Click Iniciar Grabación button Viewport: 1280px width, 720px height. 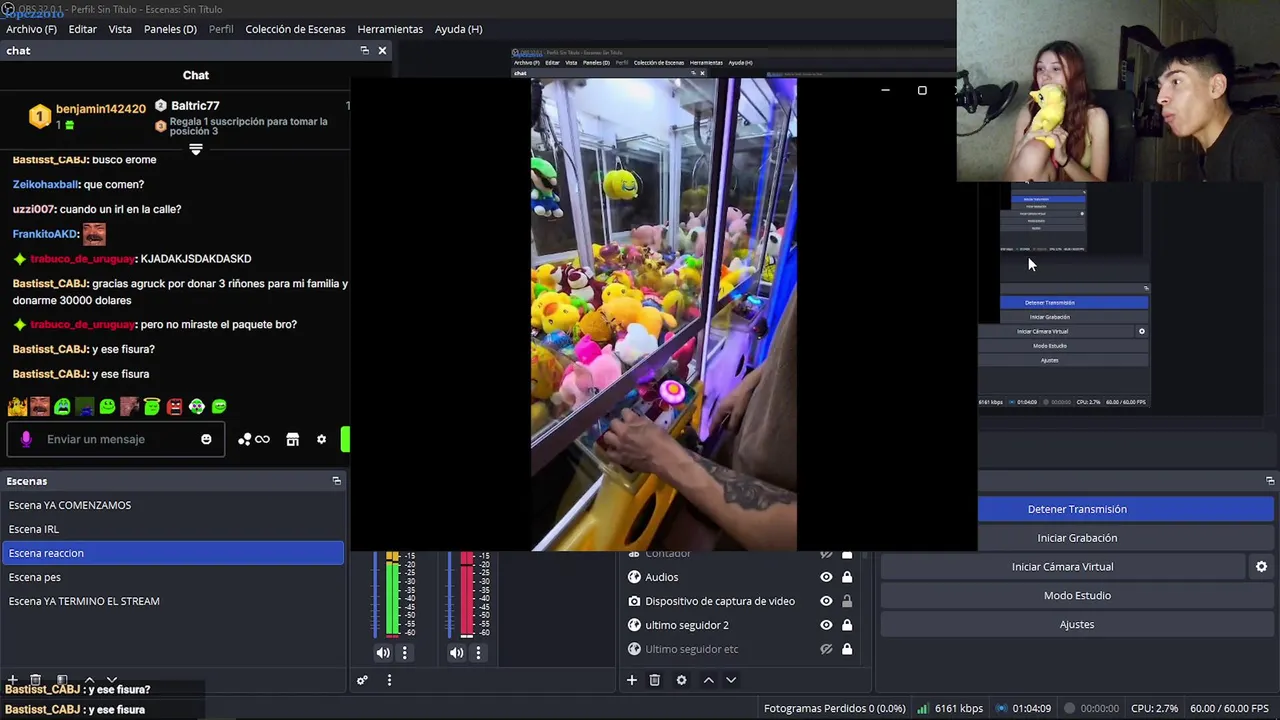click(x=1077, y=538)
